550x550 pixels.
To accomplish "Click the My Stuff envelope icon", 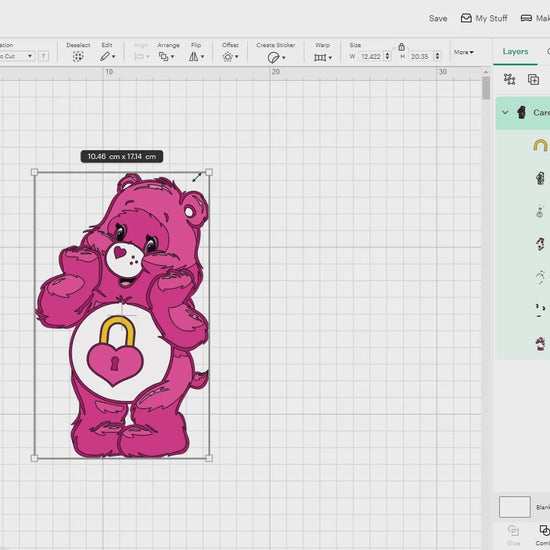I will click(466, 18).
